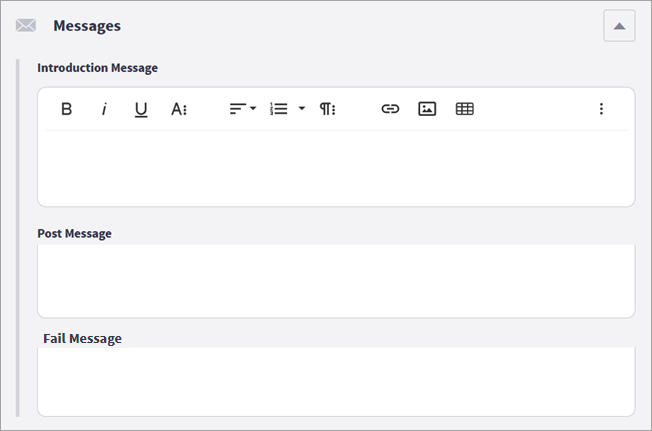Open the text alignment dropdown
652x431 pixels.
[243, 109]
